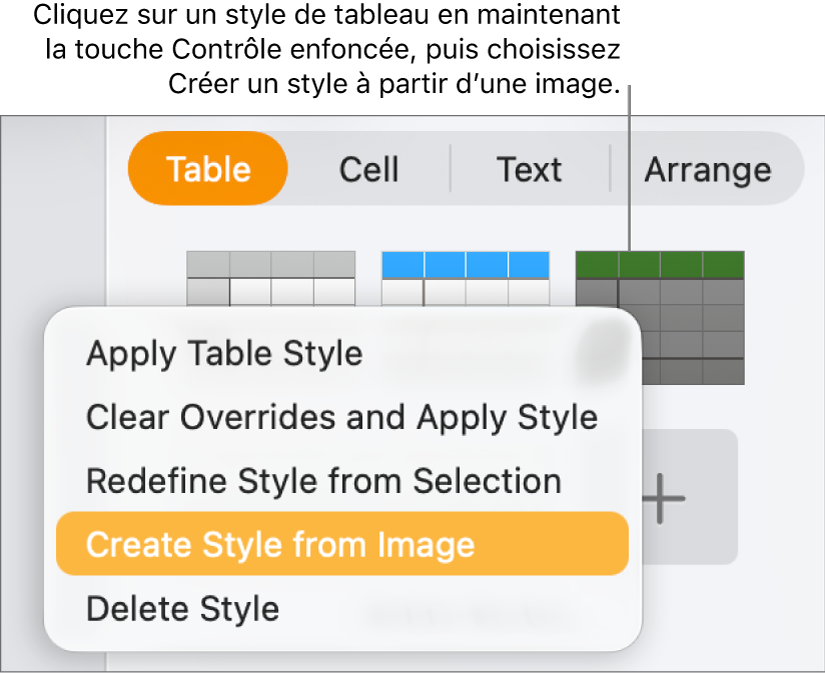Click the blue header row of the middle style
This screenshot has height=673, width=825.
click(x=466, y=262)
